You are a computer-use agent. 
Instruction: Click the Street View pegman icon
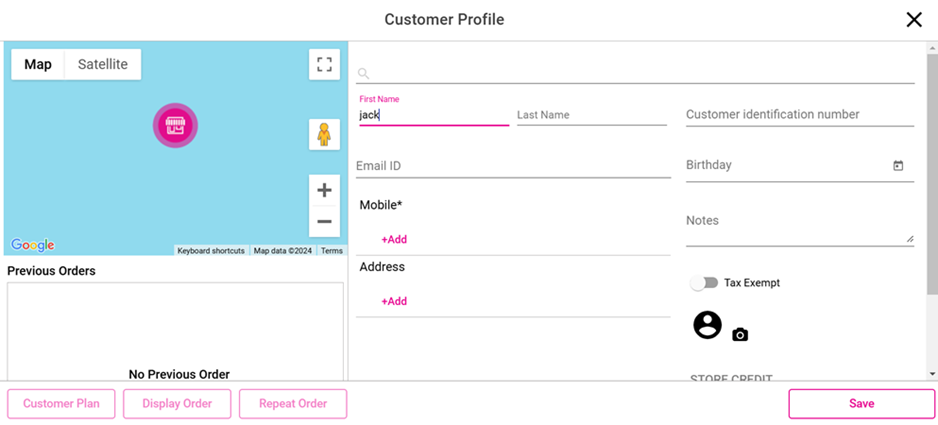coord(324,134)
